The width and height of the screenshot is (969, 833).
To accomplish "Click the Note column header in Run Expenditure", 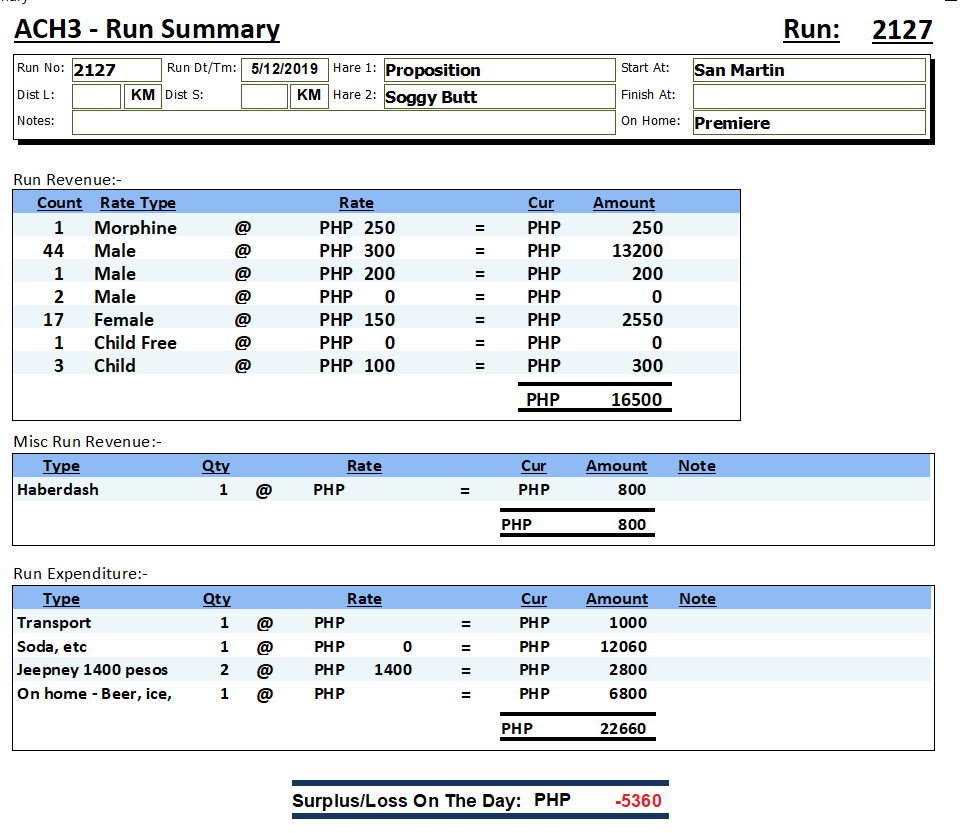I will [x=697, y=599].
